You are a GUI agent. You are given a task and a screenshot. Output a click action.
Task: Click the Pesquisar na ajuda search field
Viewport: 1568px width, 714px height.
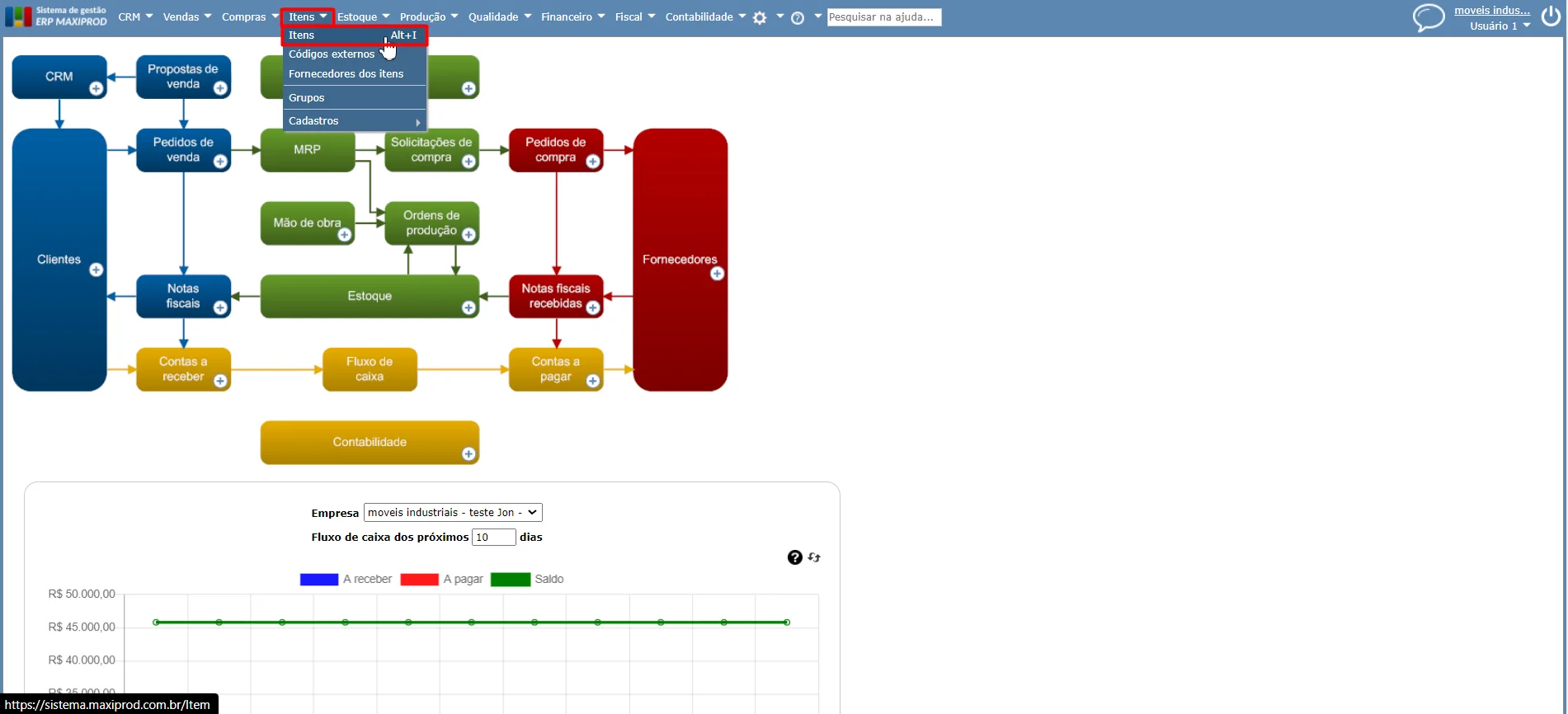point(884,17)
